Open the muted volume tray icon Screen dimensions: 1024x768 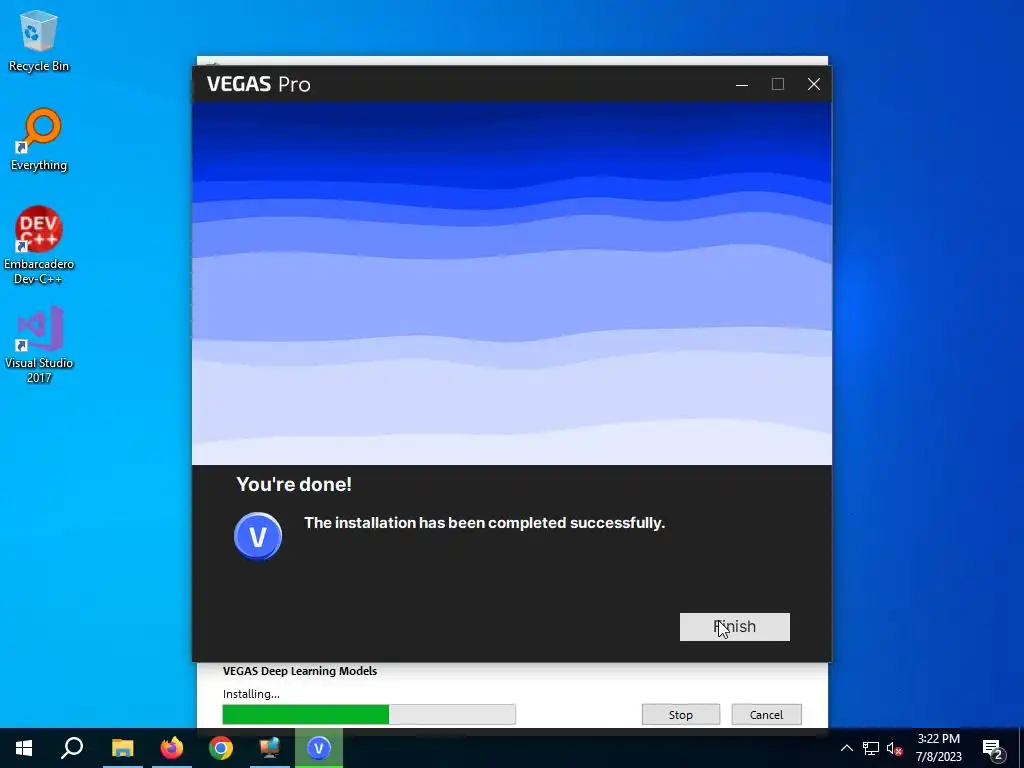(895, 748)
